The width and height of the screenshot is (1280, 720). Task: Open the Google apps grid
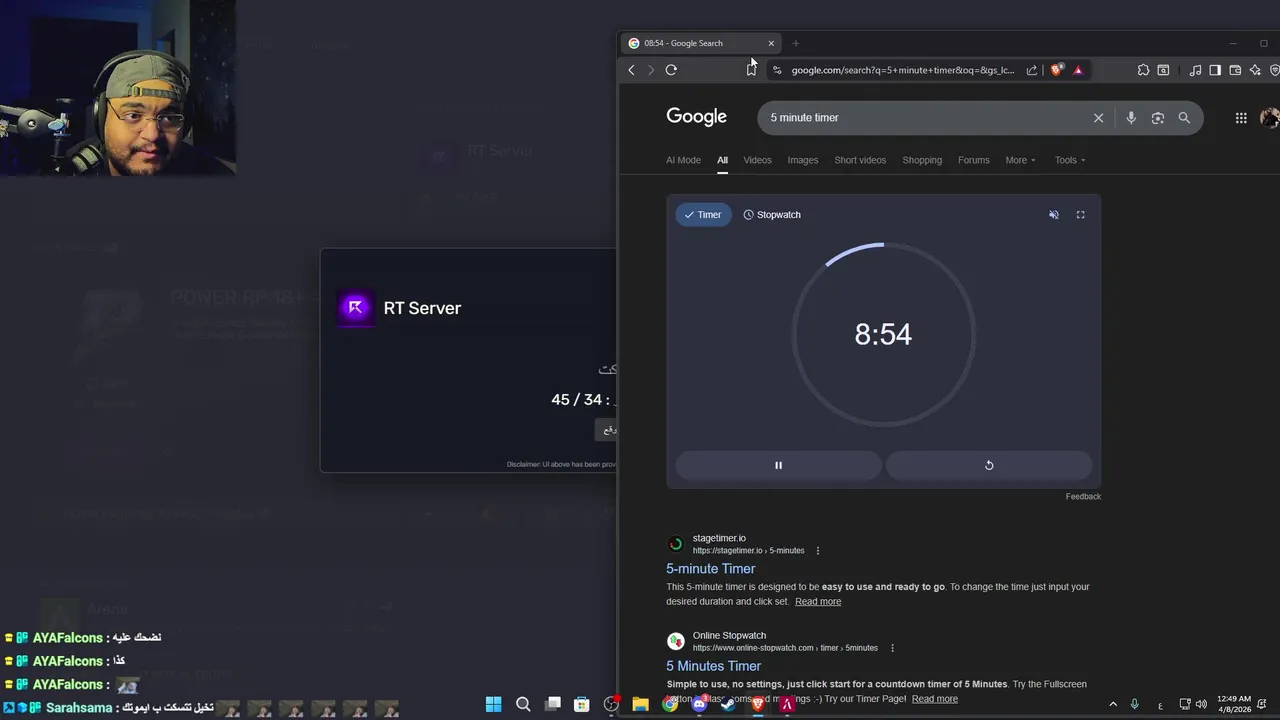[x=1241, y=118]
